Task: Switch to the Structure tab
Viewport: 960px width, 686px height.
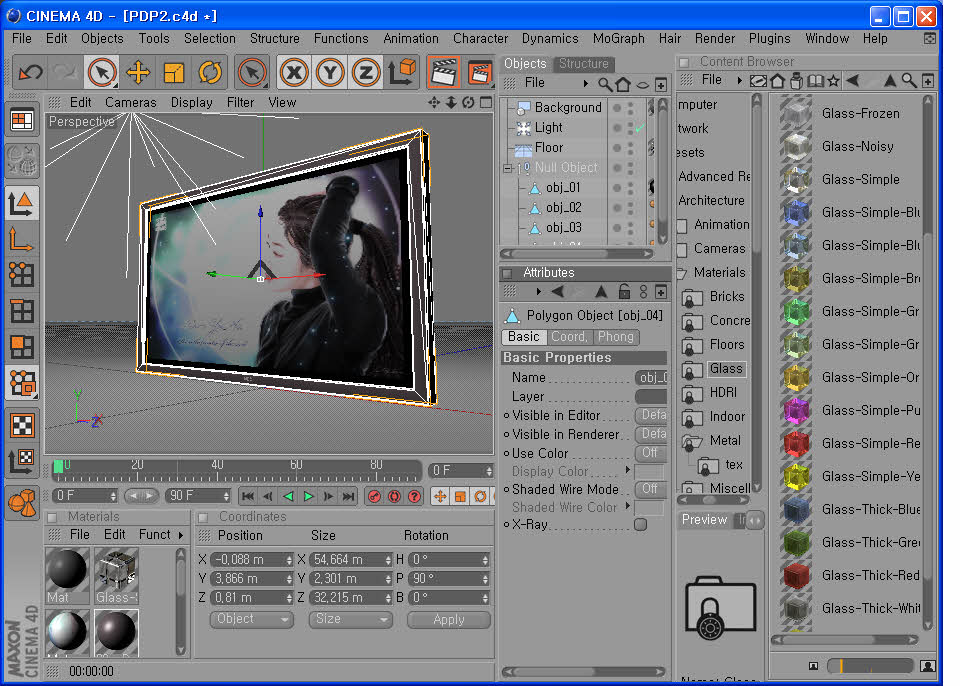Action: [x=583, y=64]
